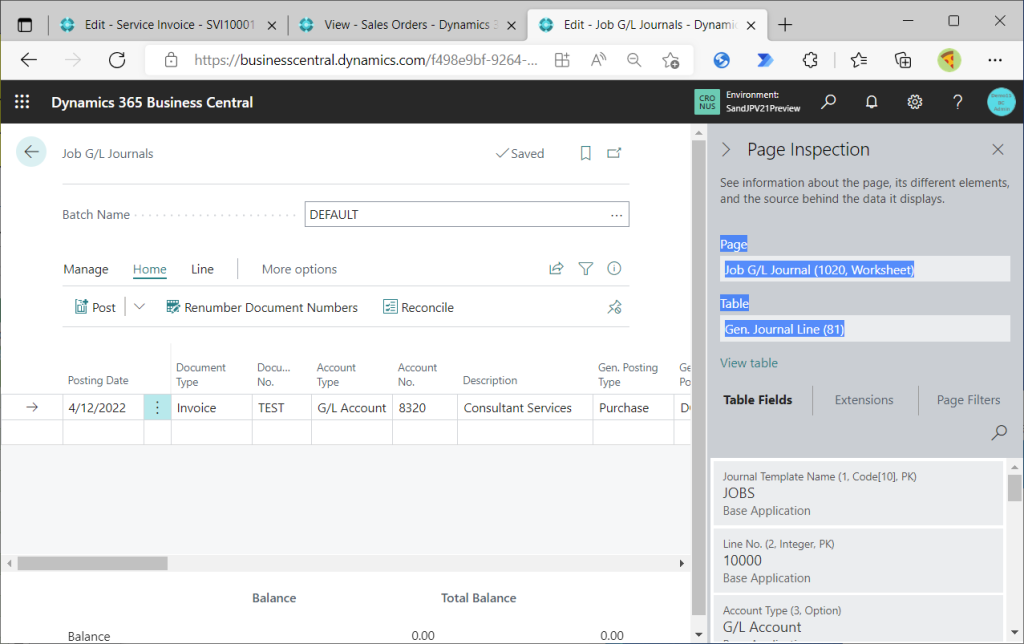Click the Reconcile action
This screenshot has height=644, width=1024.
pyautogui.click(x=419, y=307)
